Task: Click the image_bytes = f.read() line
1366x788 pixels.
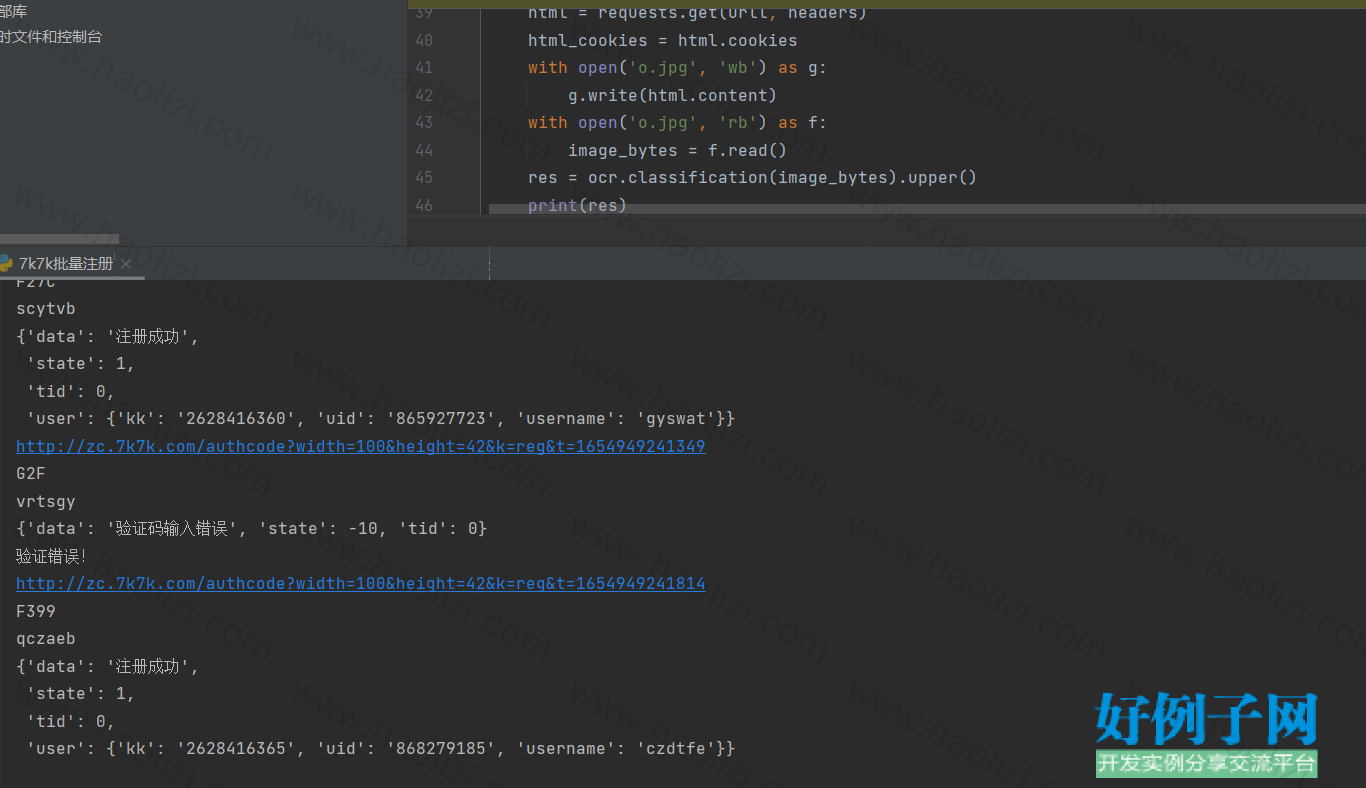Action: (678, 151)
